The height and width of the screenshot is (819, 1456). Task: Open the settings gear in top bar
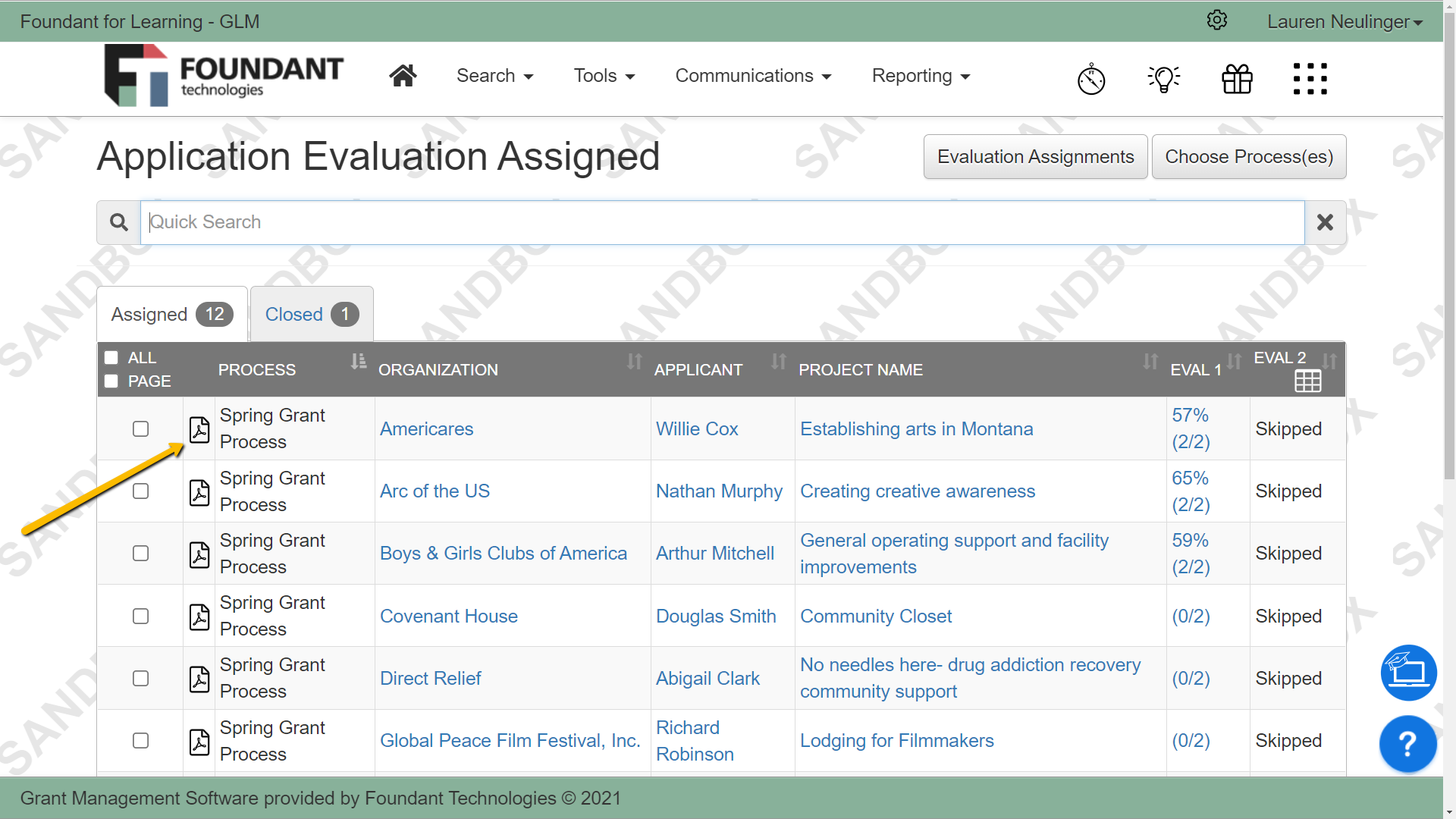coord(1217,20)
